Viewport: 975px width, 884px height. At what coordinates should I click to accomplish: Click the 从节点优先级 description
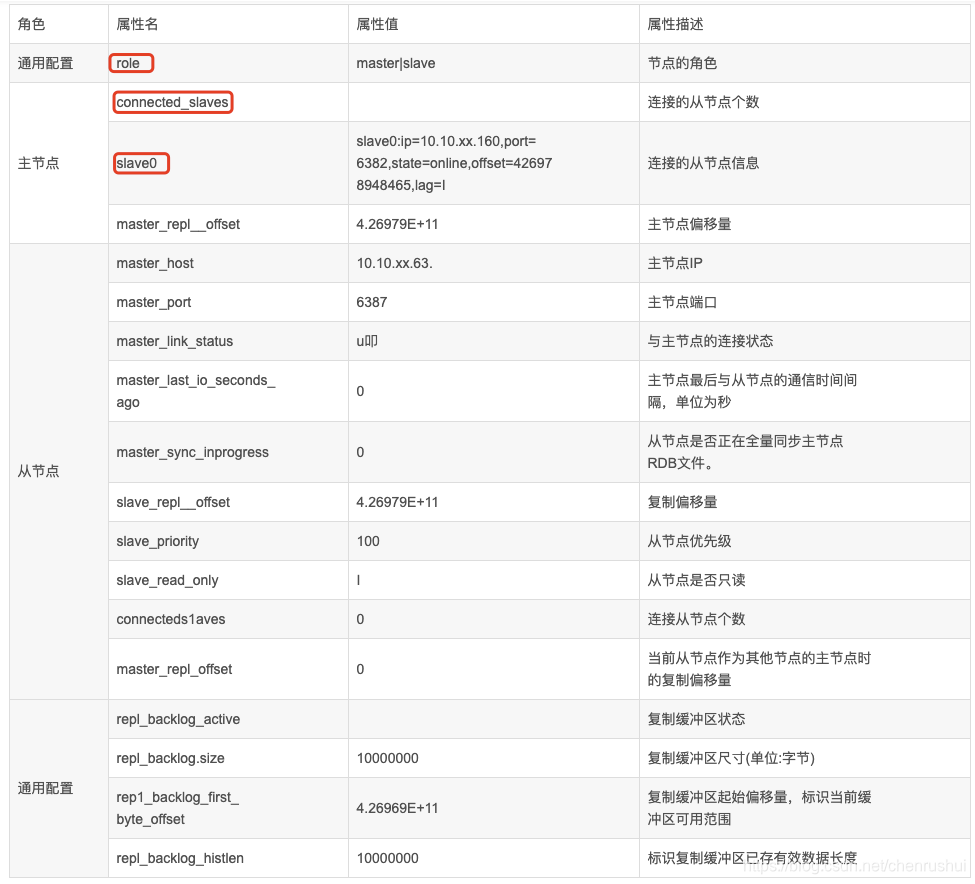point(689,541)
